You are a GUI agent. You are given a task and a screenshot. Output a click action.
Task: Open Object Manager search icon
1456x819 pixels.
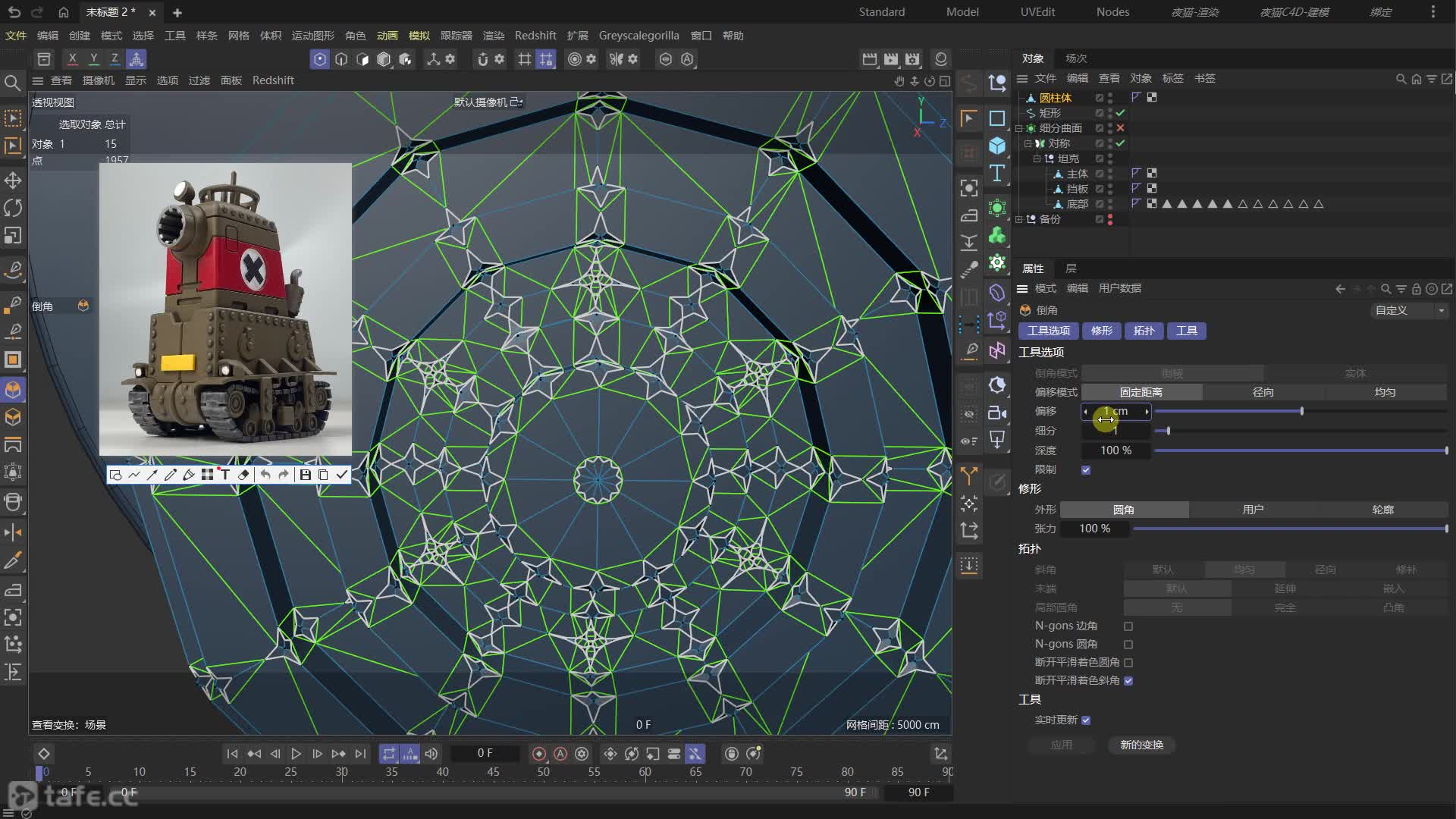pos(1401,79)
